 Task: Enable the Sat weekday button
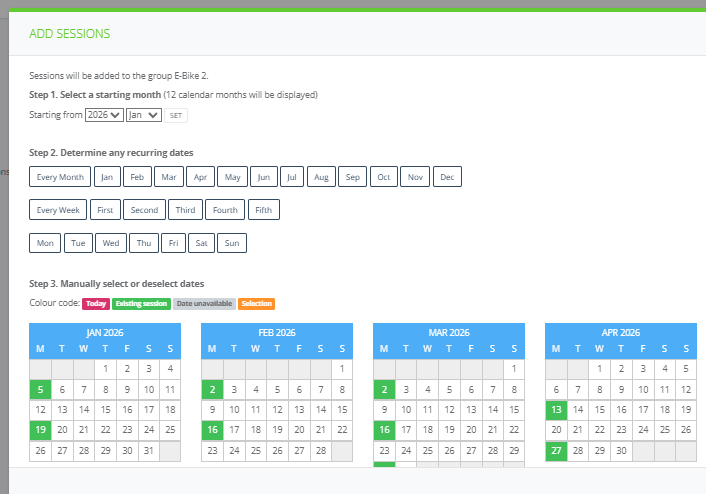tap(201, 243)
